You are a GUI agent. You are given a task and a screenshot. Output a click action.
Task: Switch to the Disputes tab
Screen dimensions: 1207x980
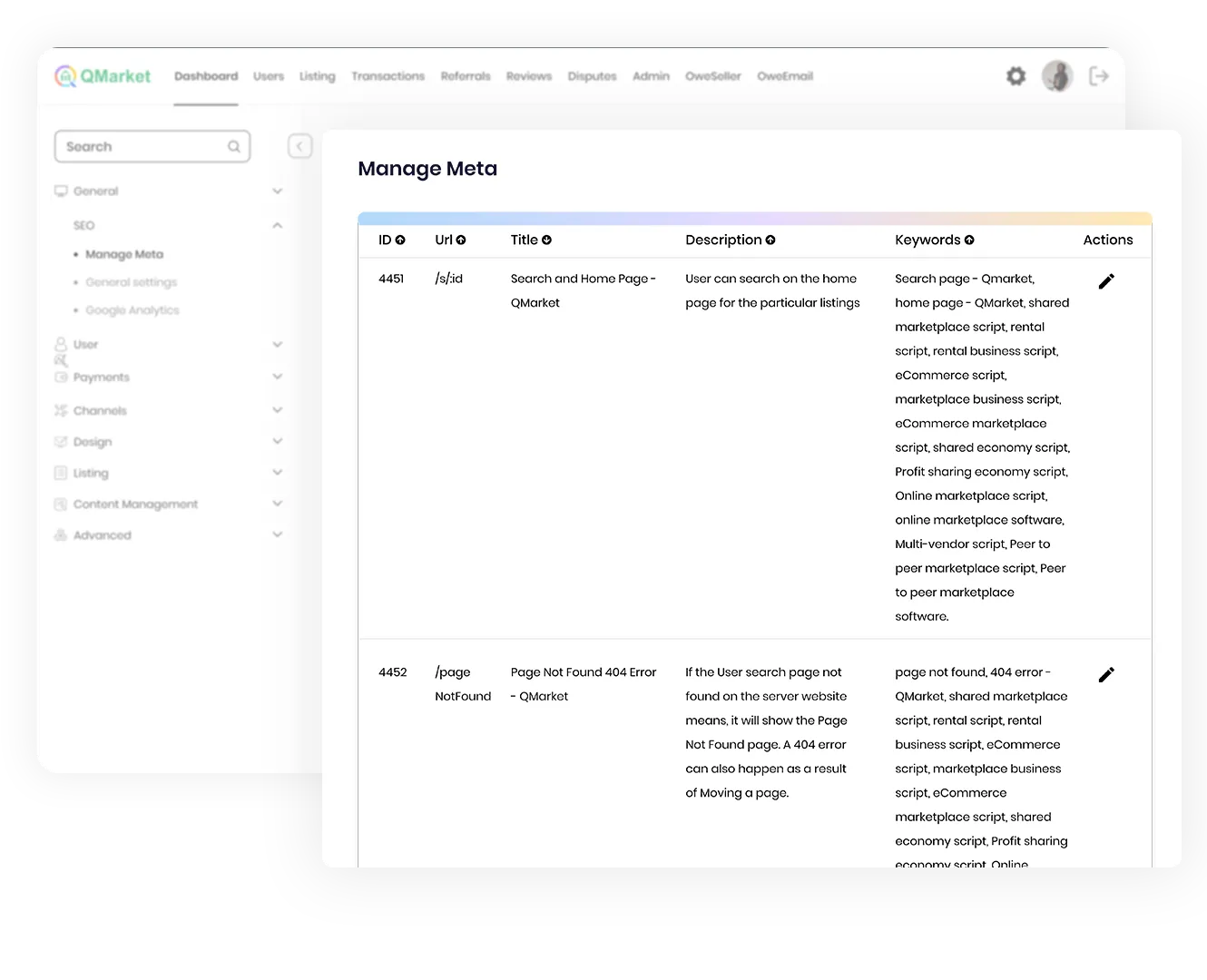(x=592, y=76)
